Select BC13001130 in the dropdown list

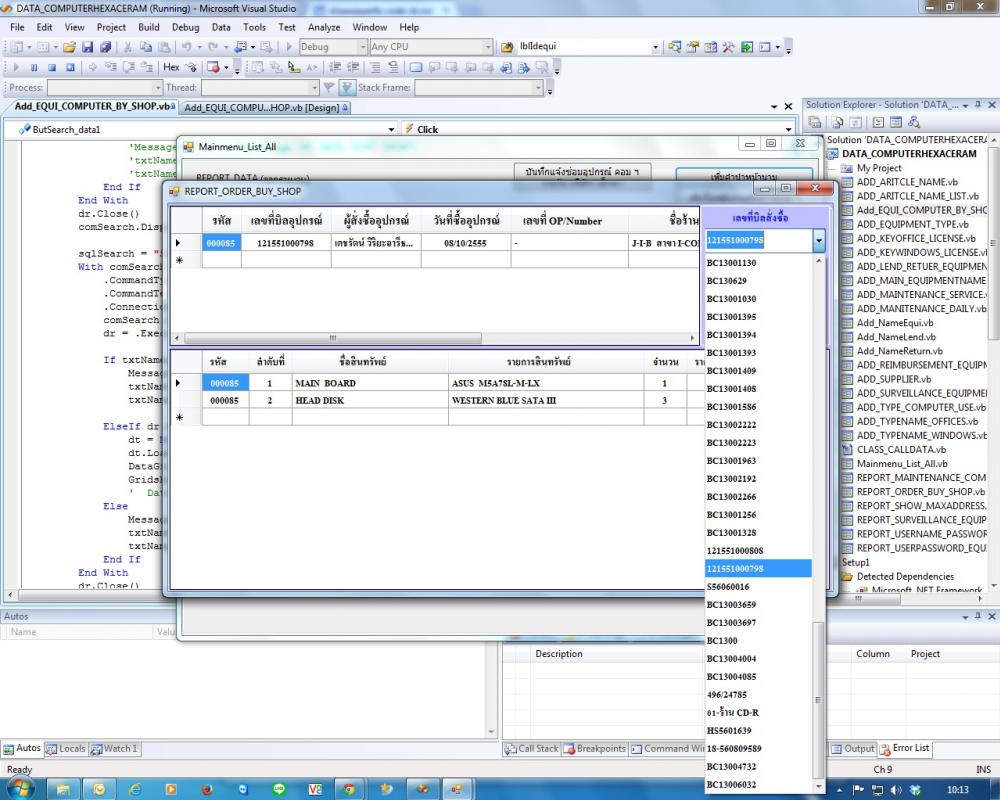point(758,263)
